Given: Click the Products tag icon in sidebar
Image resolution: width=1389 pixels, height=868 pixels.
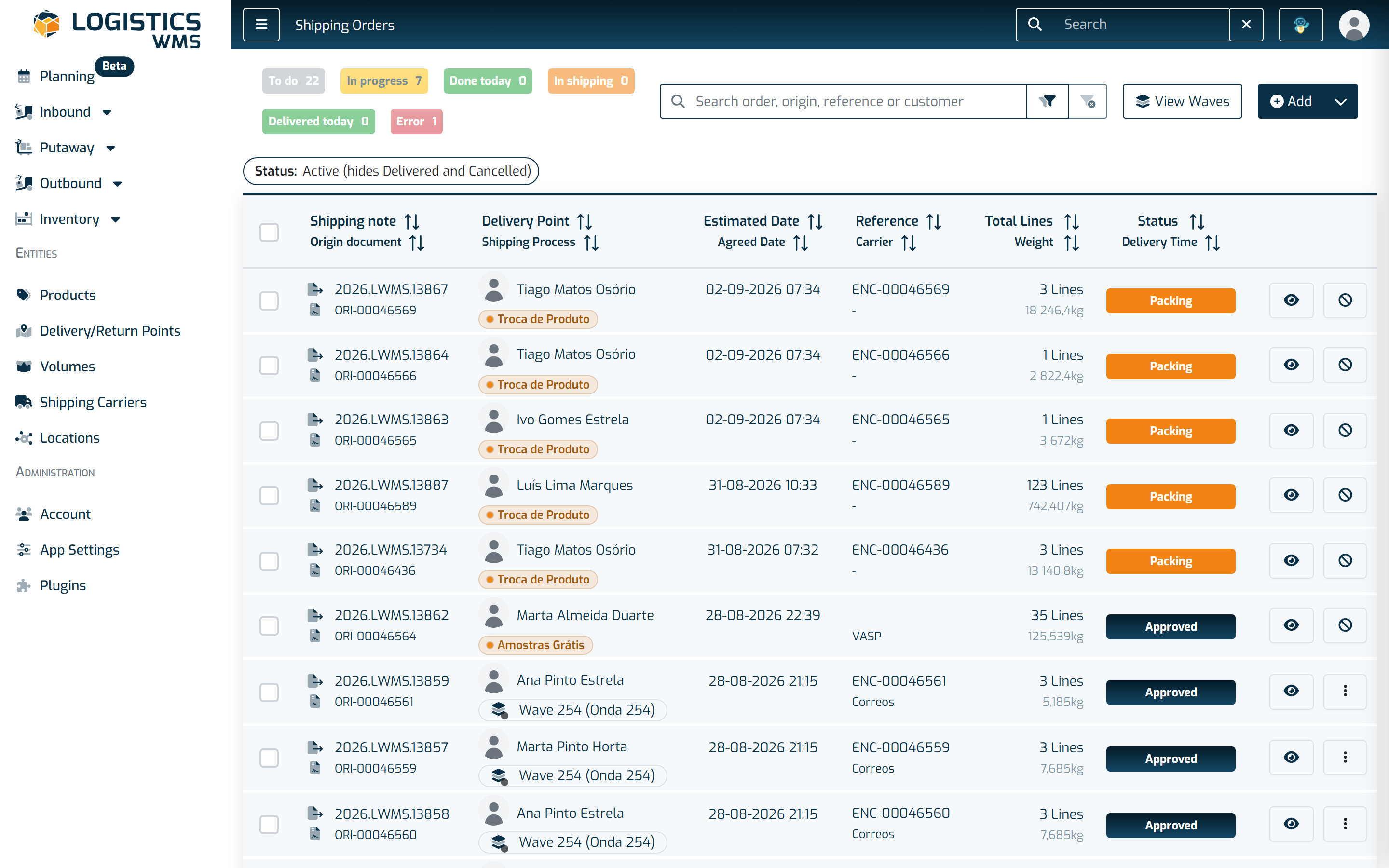Looking at the screenshot, I should 24,295.
